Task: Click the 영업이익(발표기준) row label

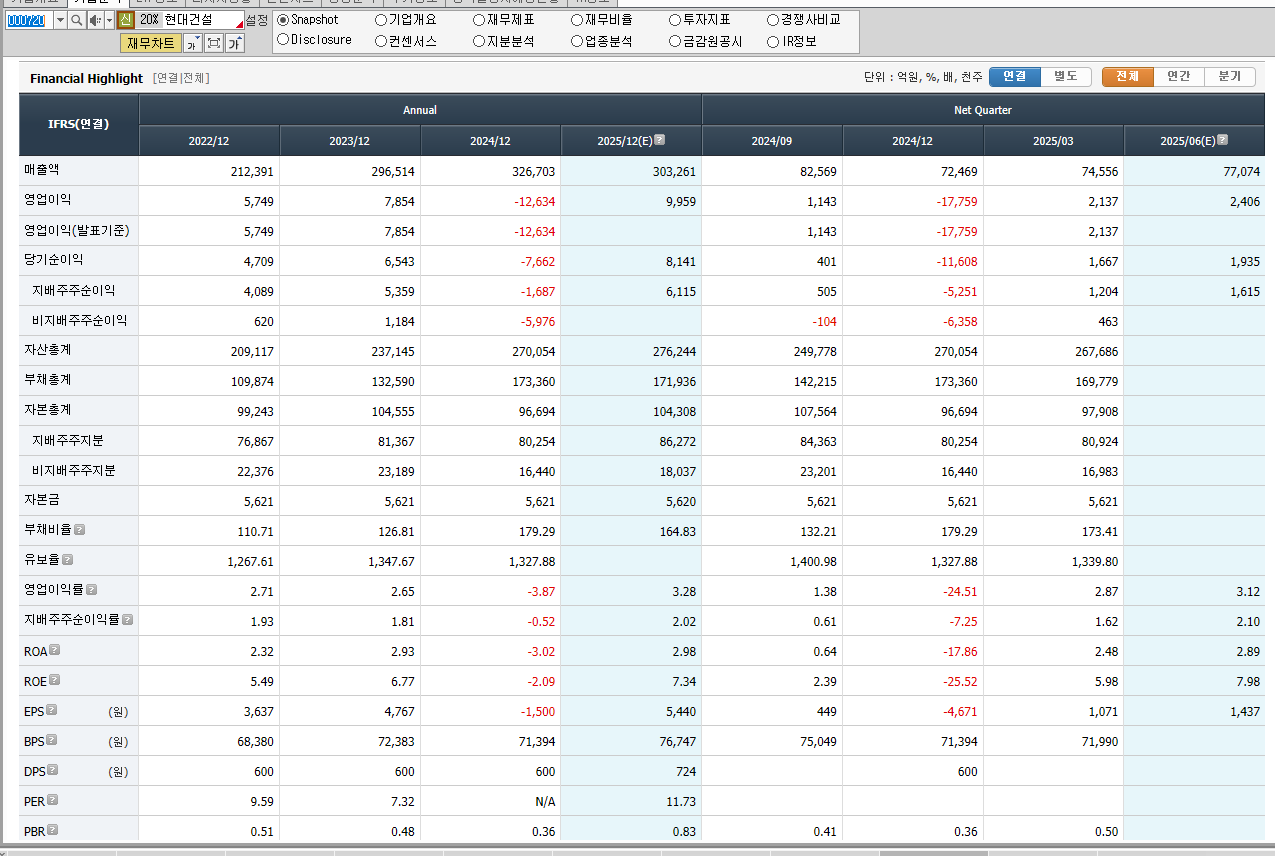Action: (x=77, y=230)
